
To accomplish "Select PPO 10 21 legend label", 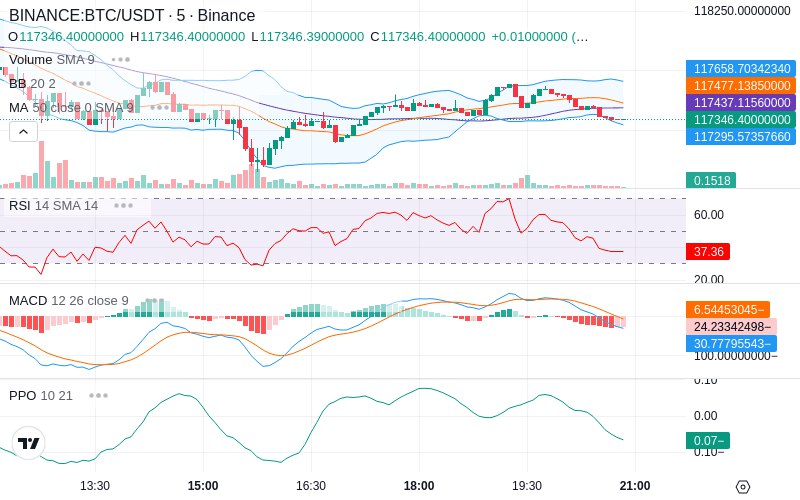I will coord(41,395).
